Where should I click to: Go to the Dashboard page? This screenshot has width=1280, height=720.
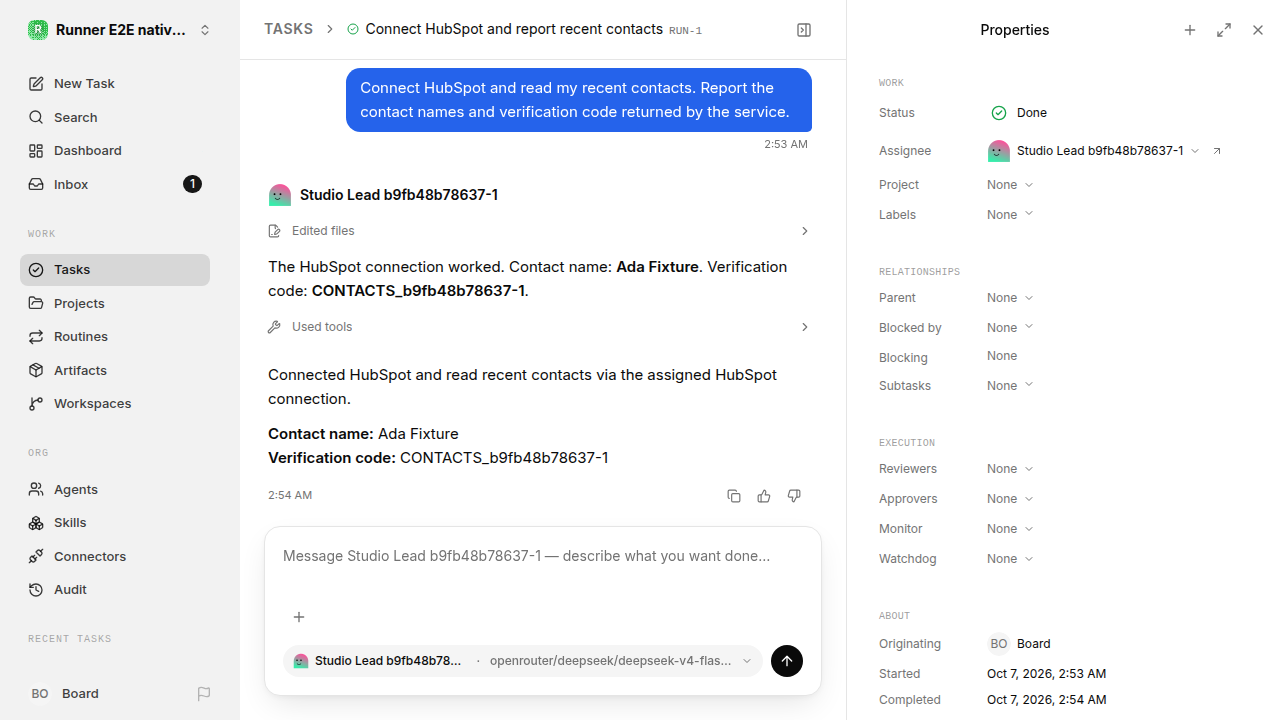(115, 151)
